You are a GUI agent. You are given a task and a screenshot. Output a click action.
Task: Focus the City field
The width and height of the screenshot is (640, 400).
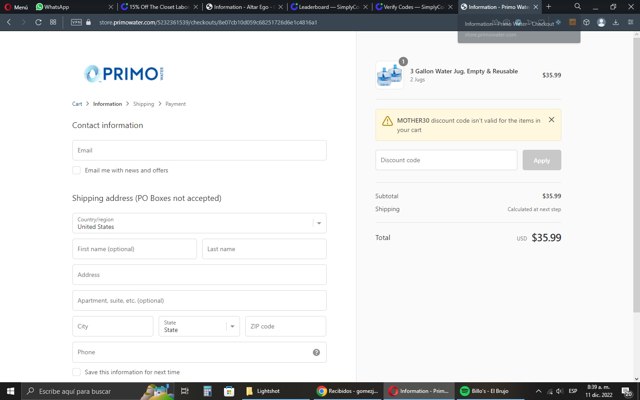(113, 326)
